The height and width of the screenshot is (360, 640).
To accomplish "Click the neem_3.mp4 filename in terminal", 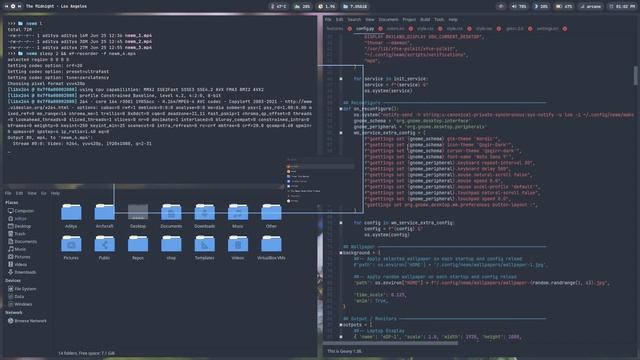I will click(138, 47).
